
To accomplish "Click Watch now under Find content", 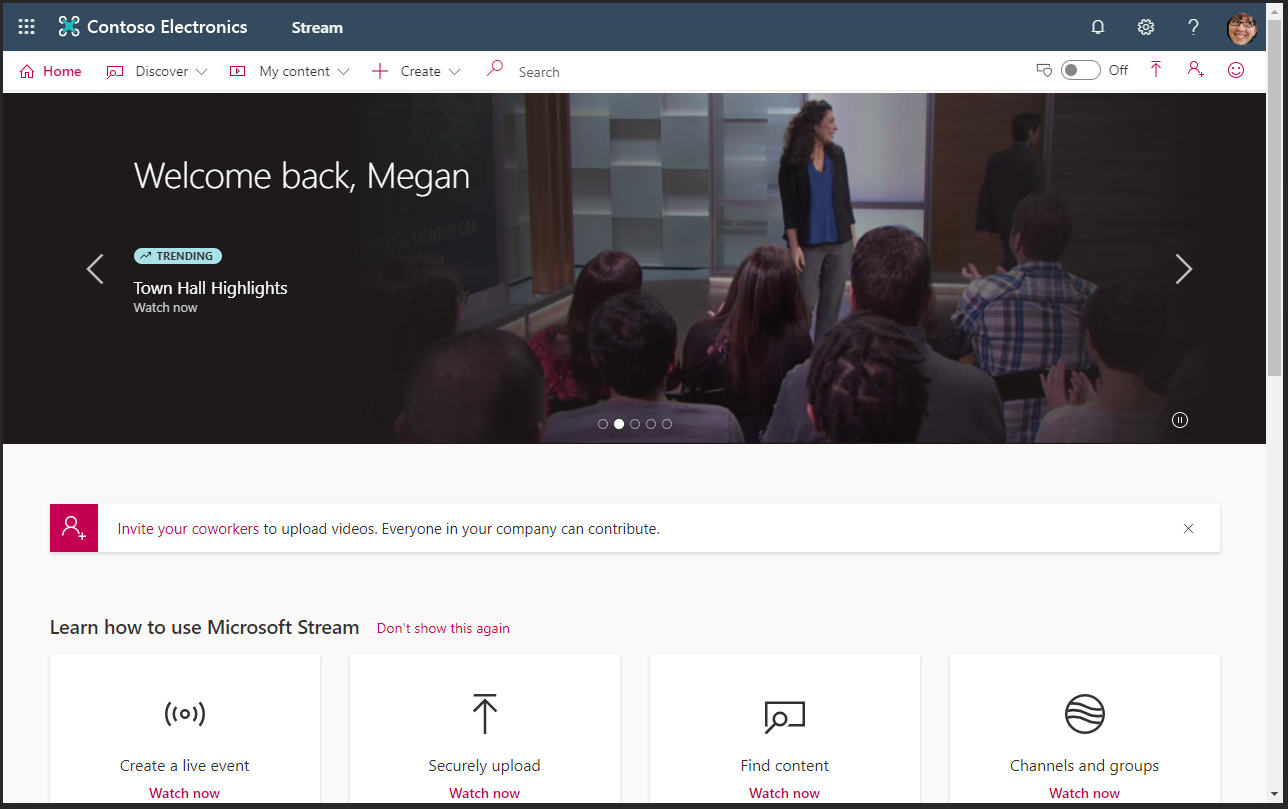I will point(785,793).
